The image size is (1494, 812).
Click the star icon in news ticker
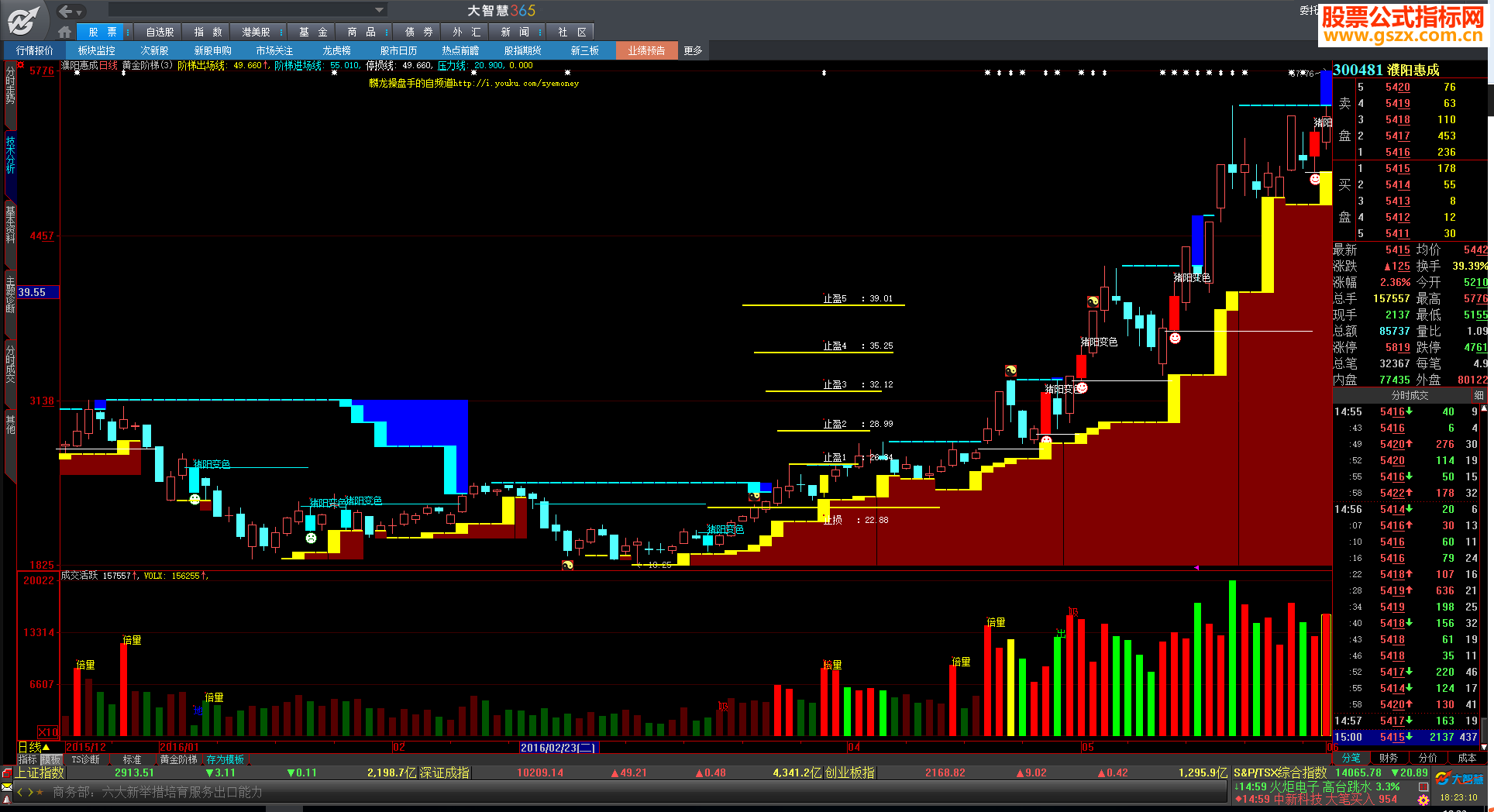(x=40, y=793)
